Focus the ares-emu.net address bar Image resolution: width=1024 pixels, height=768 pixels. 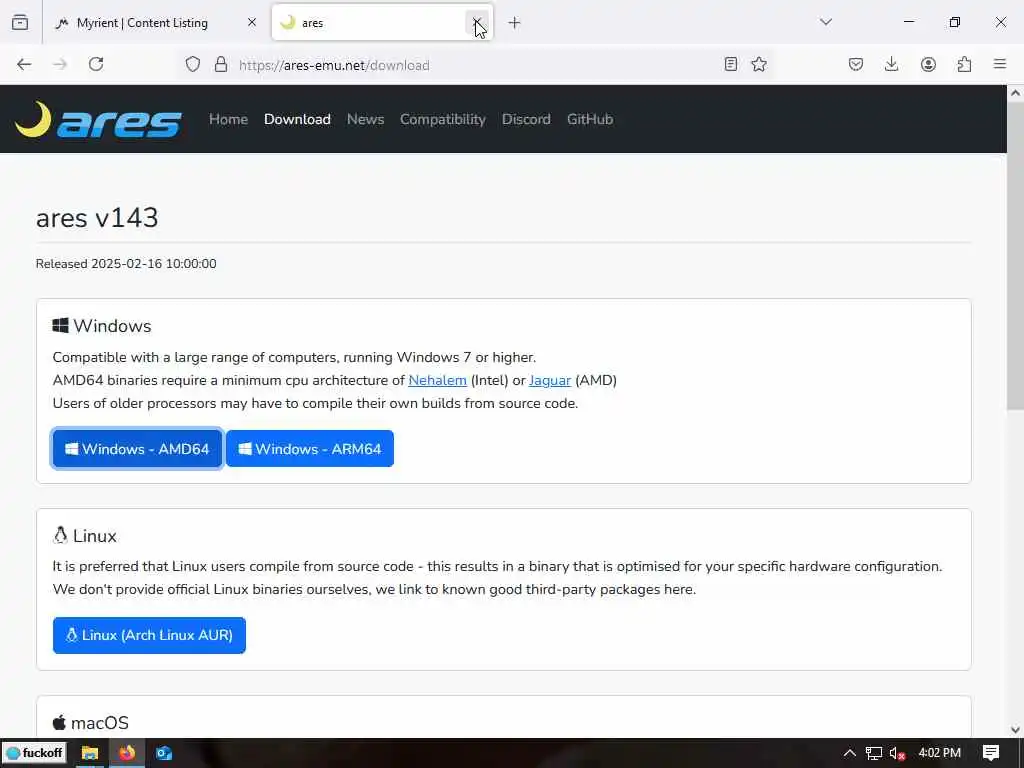(477, 65)
